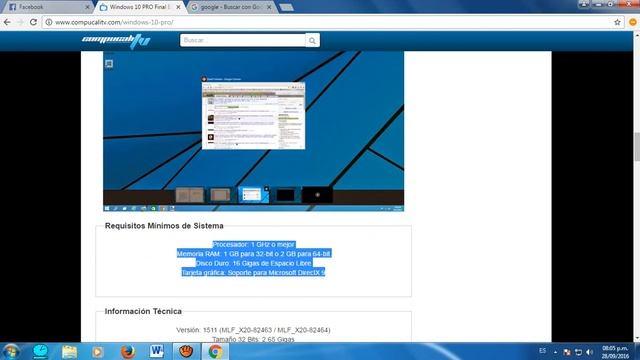Click the browser forward arrow
The image size is (640, 360).
20,22
